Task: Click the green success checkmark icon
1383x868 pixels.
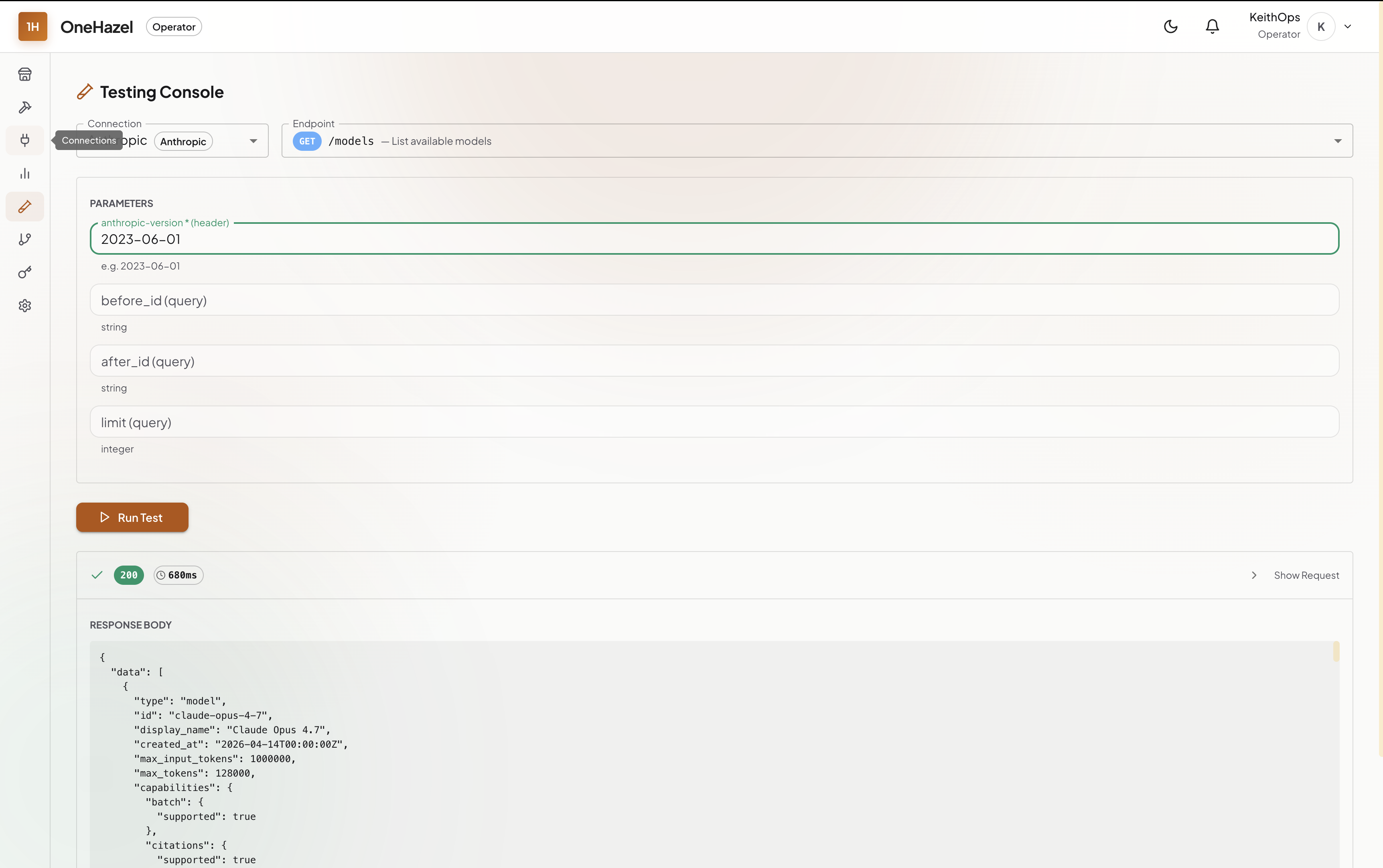Action: (97, 575)
